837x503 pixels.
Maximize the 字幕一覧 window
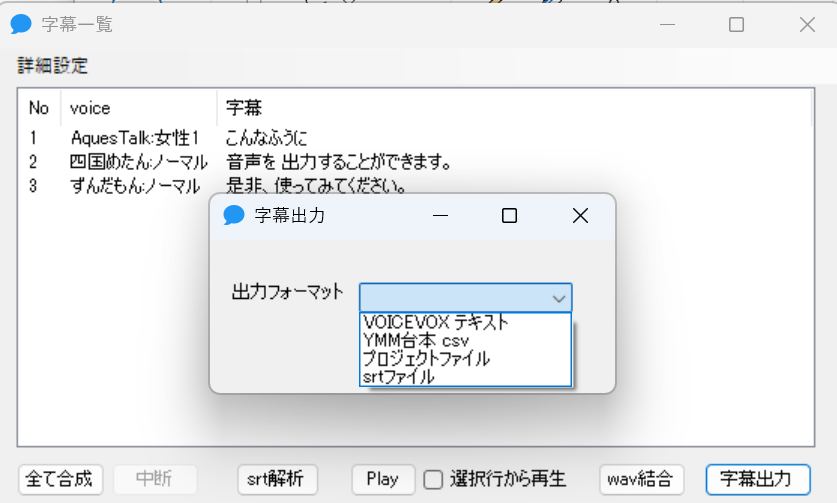coord(737,25)
